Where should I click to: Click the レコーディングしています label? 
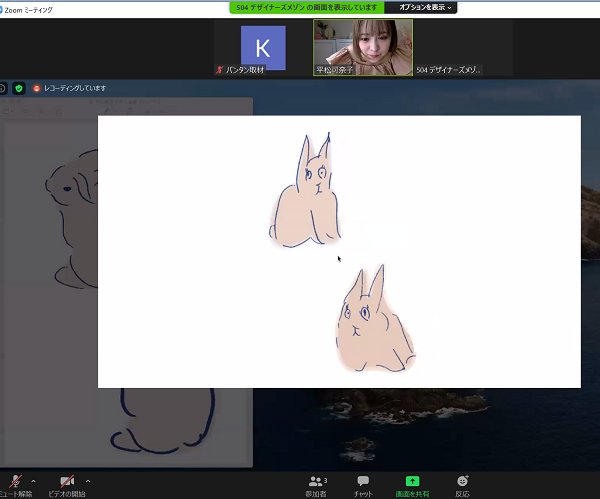point(75,88)
